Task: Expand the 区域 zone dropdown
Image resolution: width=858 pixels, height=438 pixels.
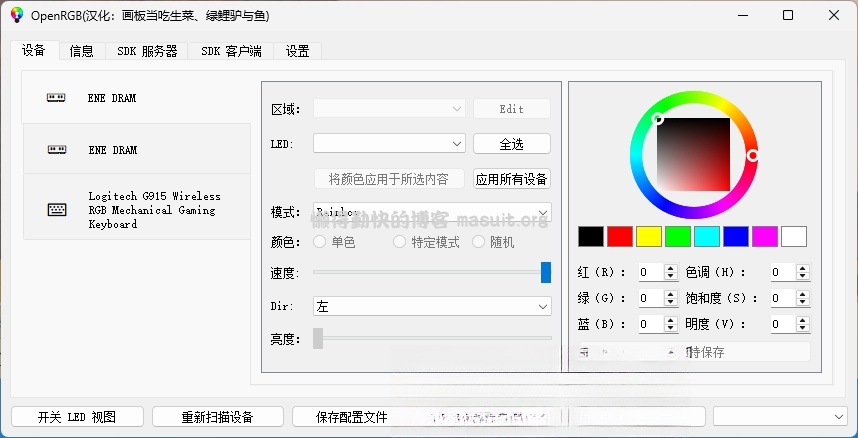Action: [389, 108]
